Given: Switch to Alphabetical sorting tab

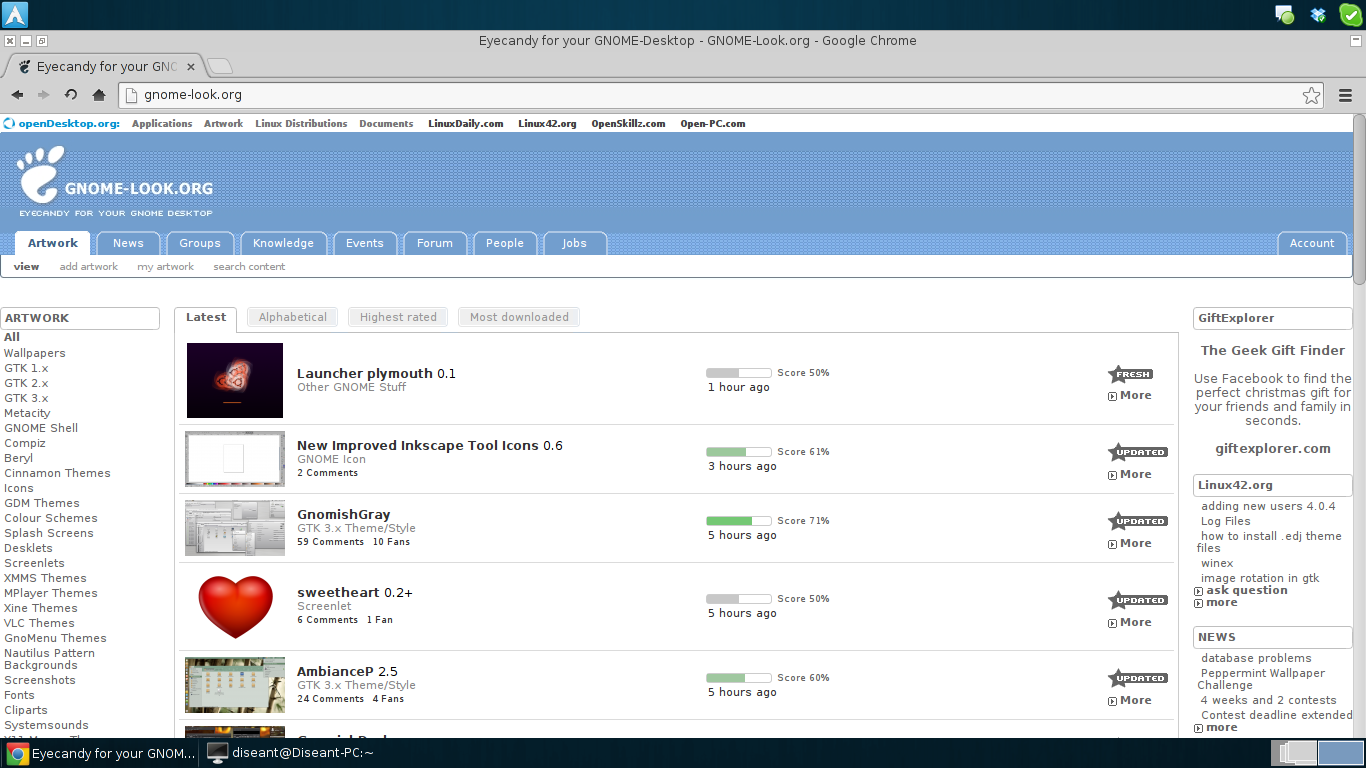Looking at the screenshot, I should click(x=293, y=317).
